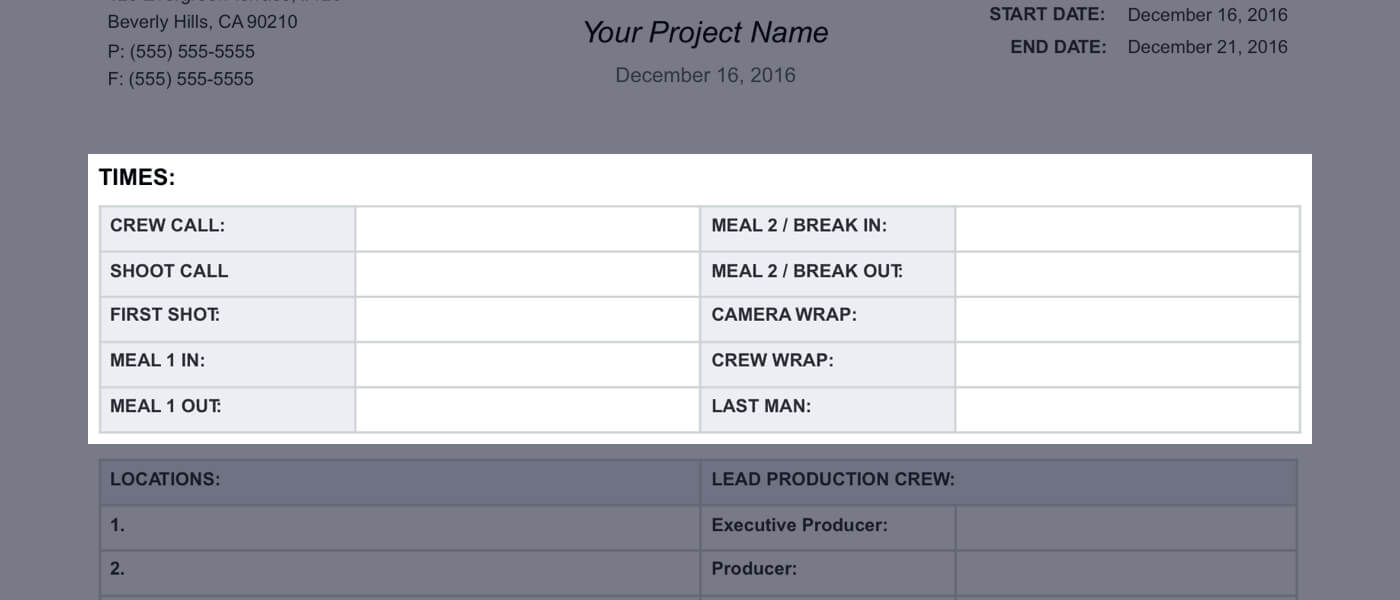Click the Crew Wrap time field
This screenshot has width=1400, height=600.
(1128, 364)
